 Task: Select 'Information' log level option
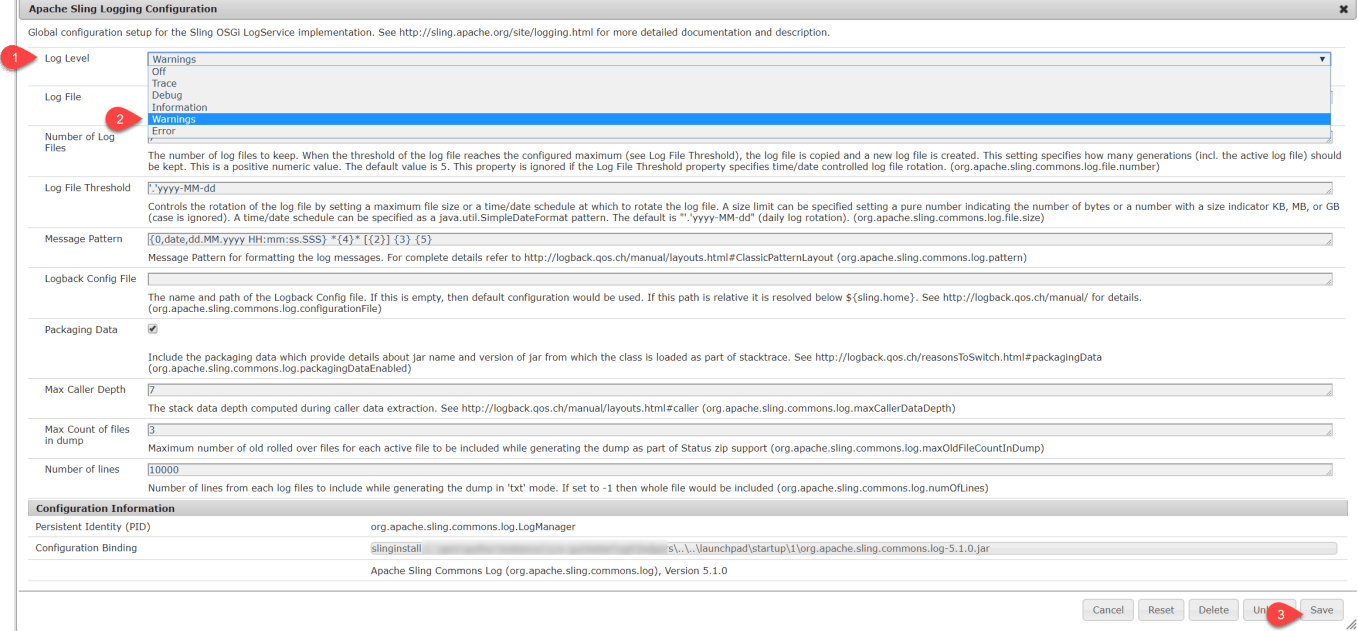(x=180, y=108)
